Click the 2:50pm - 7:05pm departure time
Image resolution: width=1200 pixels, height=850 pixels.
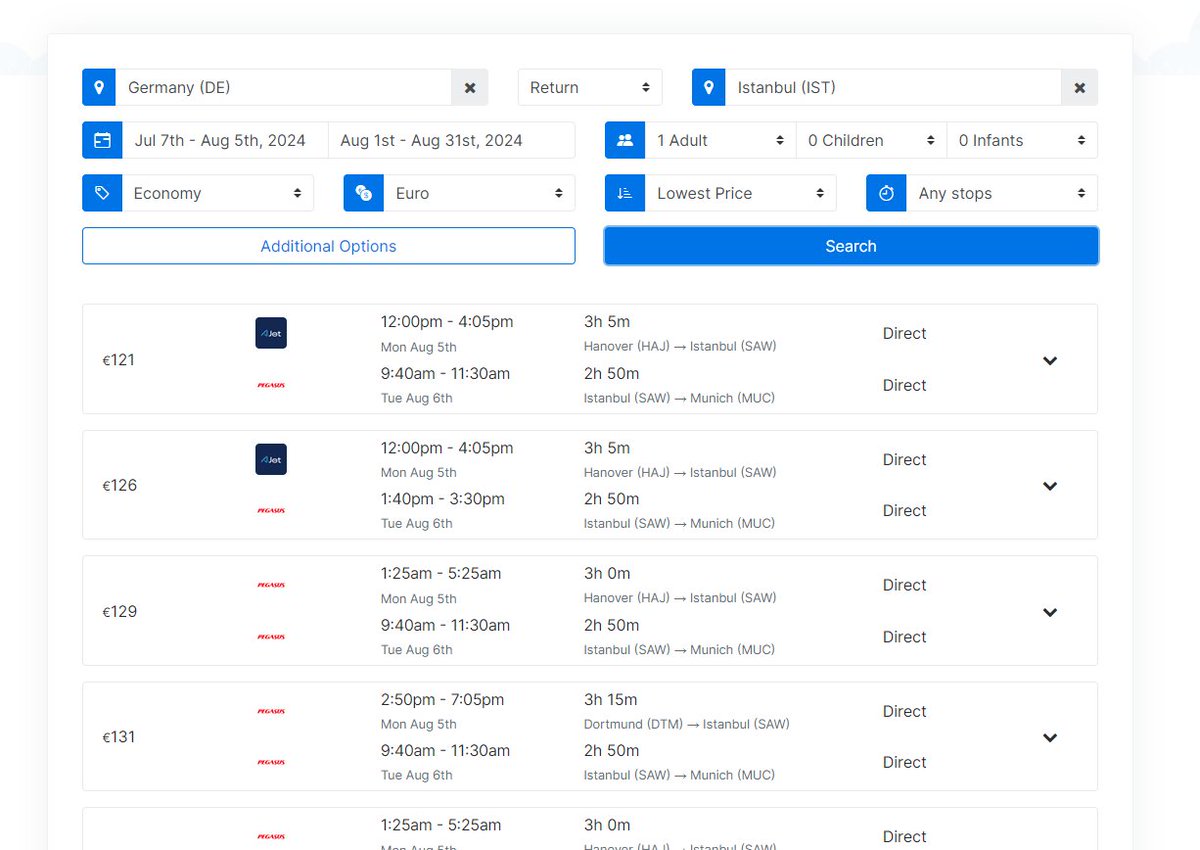443,700
